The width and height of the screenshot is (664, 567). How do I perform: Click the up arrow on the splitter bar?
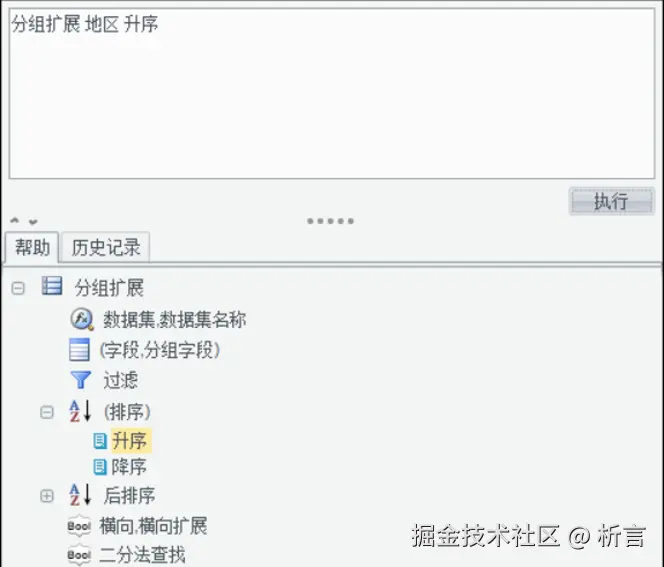[x=15, y=221]
